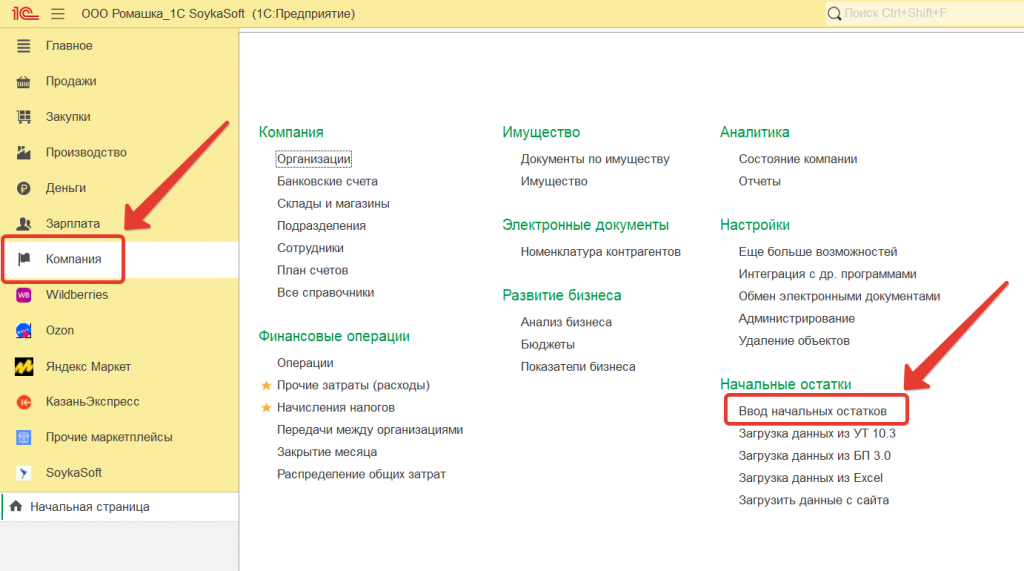Click the Ozon marketplace icon
The image size is (1024, 571).
(25, 331)
